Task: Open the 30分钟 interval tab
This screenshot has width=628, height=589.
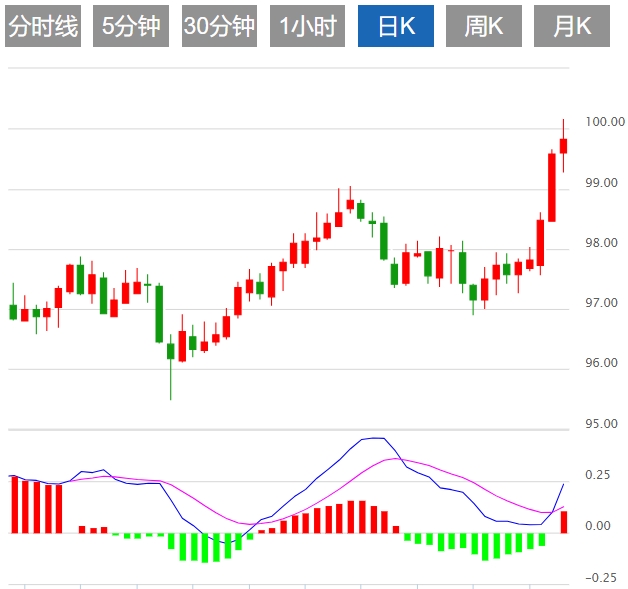Action: [219, 26]
